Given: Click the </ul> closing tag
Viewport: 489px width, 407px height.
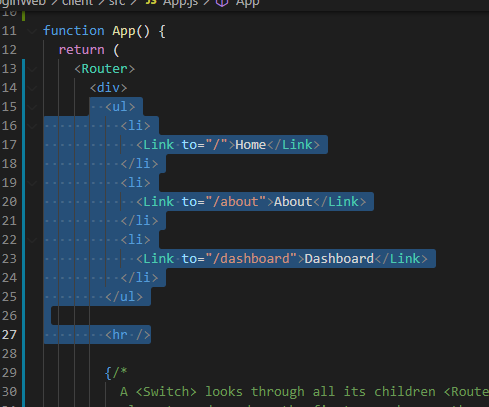Looking at the screenshot, I should coord(124,297).
